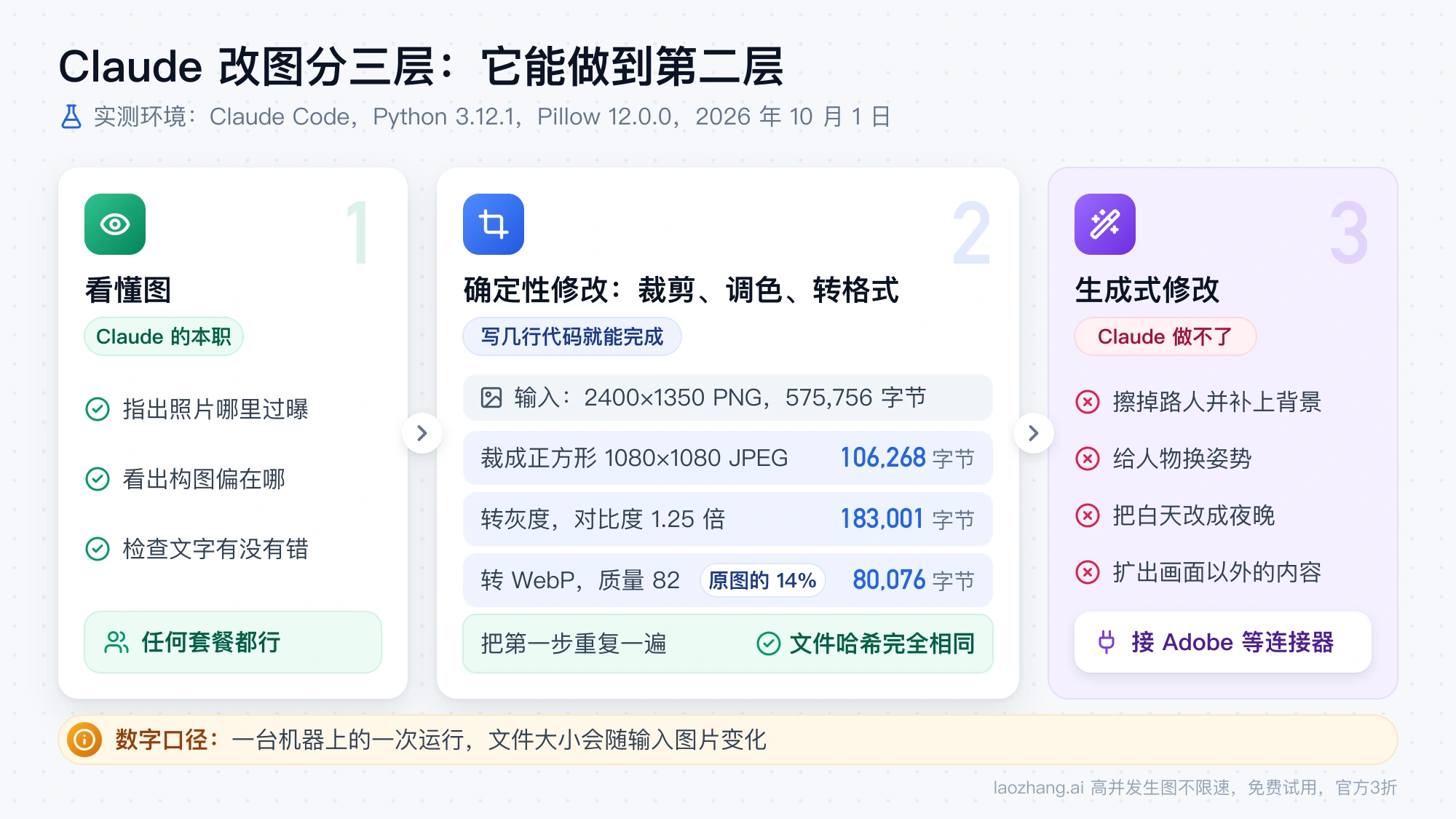Click the red cross icon beside 把白天改成夜晚
The width and height of the screenshot is (1456, 819).
pyautogui.click(x=1088, y=515)
